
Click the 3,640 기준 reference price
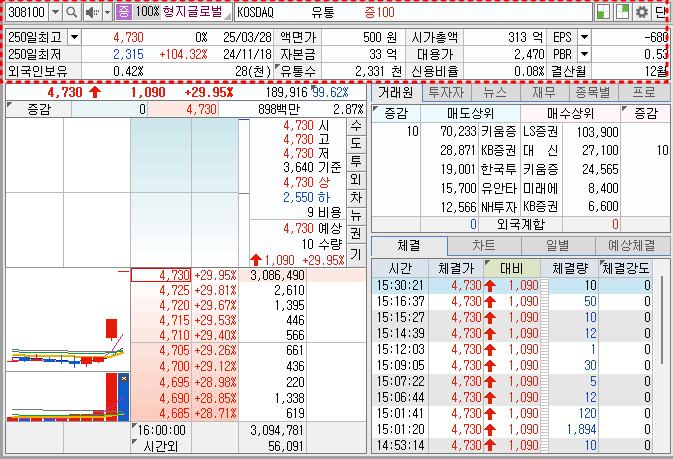pyautogui.click(x=312, y=167)
